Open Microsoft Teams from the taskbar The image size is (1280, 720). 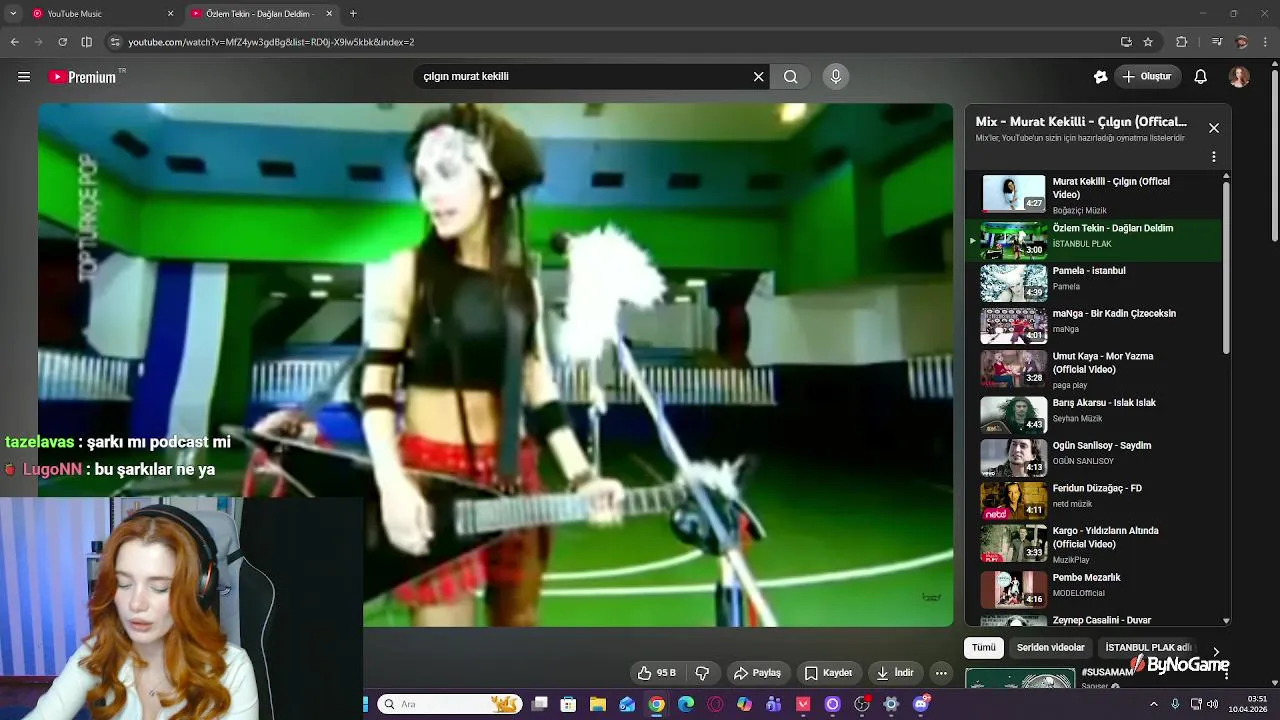click(773, 704)
